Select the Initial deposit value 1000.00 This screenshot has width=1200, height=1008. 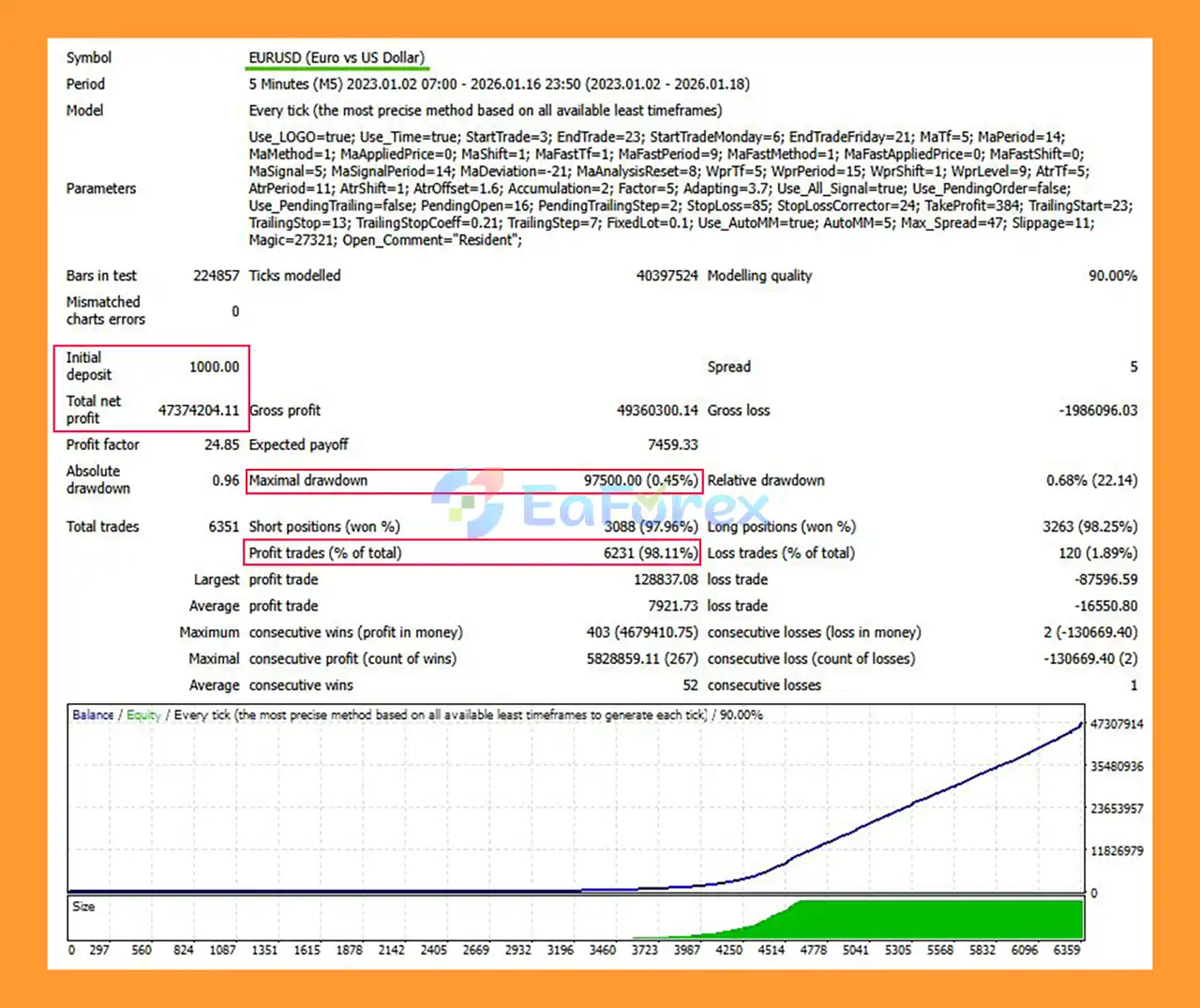tap(214, 367)
